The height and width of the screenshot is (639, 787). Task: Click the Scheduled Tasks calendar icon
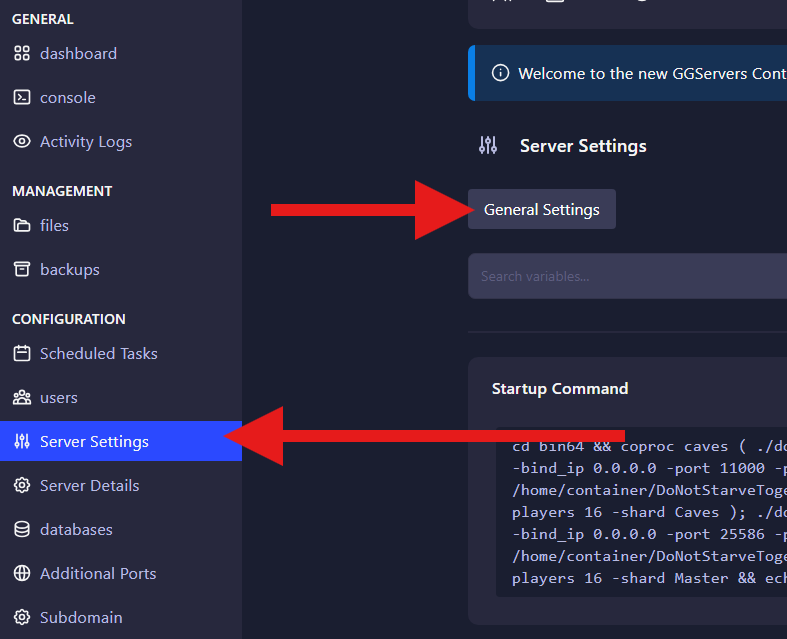coord(21,354)
